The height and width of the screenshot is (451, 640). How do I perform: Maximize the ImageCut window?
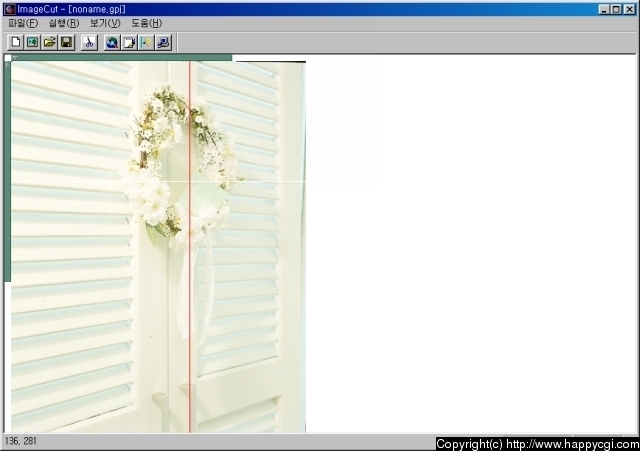coord(616,9)
